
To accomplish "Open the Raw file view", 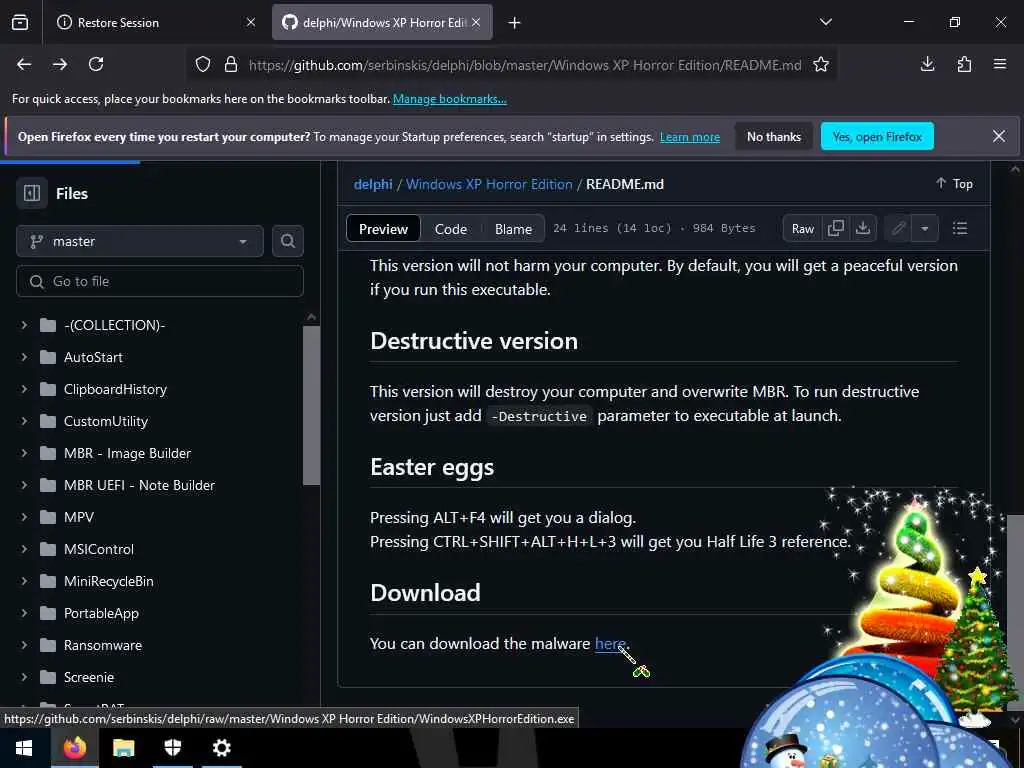I will pyautogui.click(x=803, y=229).
